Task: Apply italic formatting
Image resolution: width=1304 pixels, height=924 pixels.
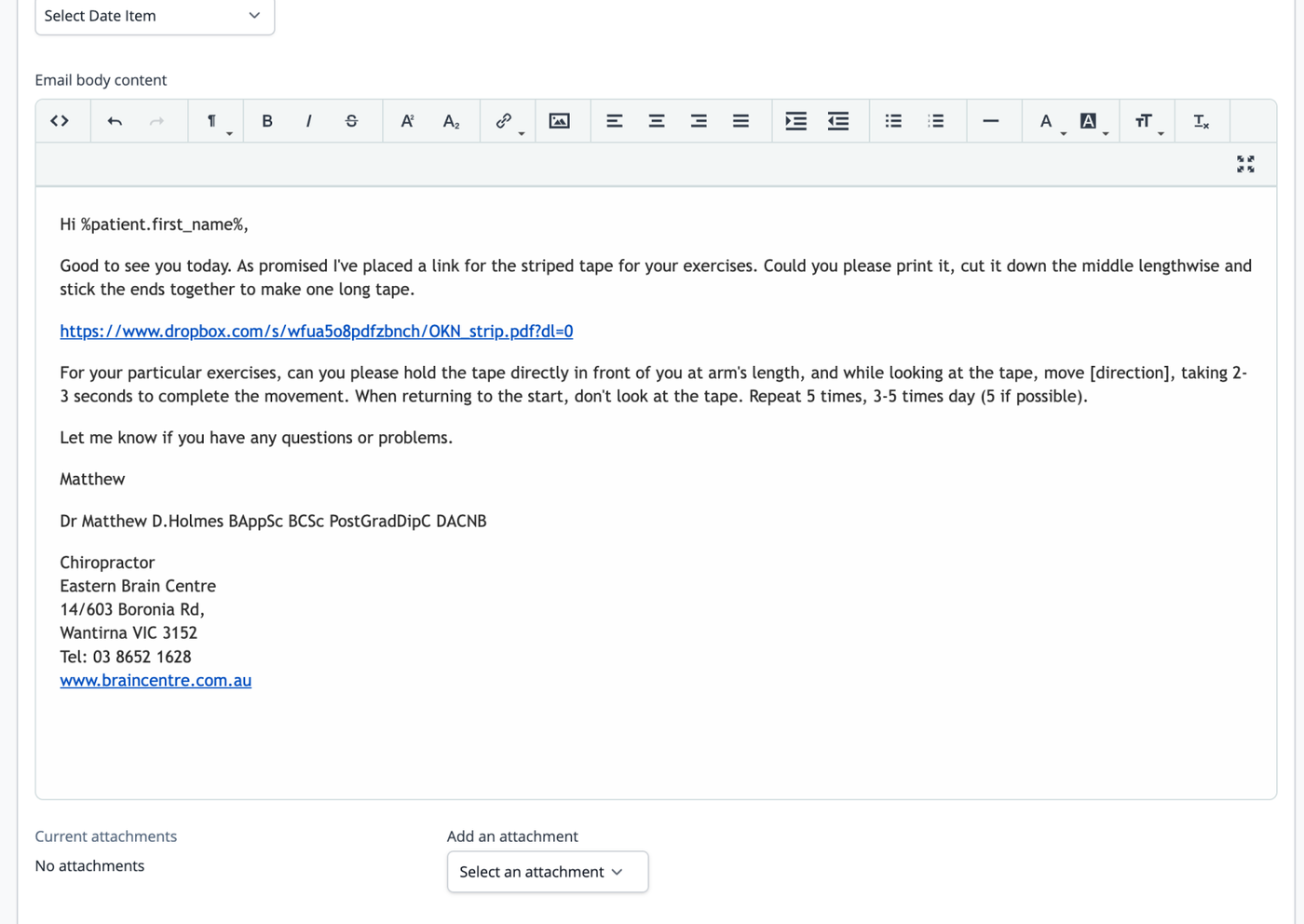Action: (309, 121)
